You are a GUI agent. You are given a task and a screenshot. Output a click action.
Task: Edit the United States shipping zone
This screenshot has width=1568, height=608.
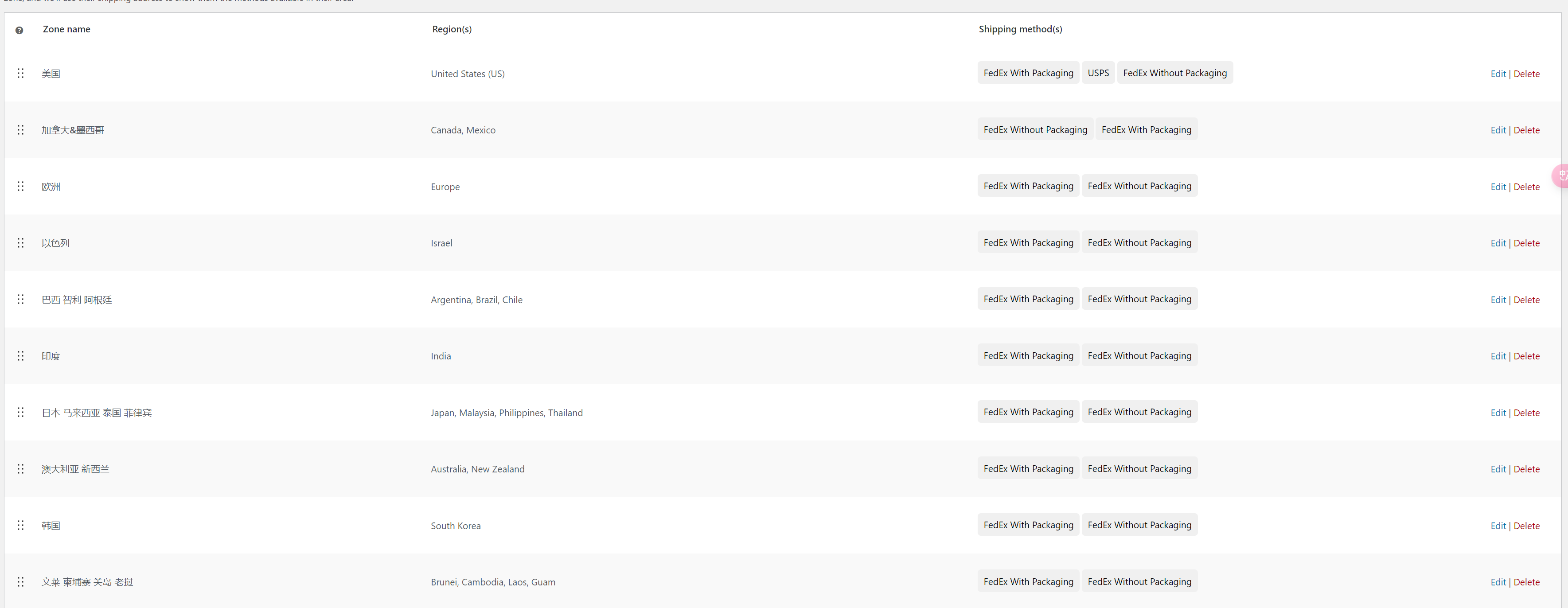click(x=1498, y=74)
